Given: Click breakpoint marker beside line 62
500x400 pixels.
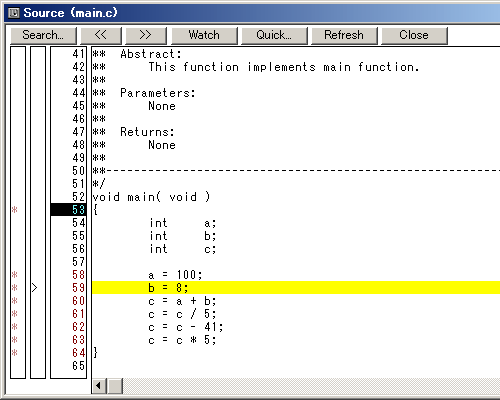Looking at the screenshot, I should click(15, 327).
